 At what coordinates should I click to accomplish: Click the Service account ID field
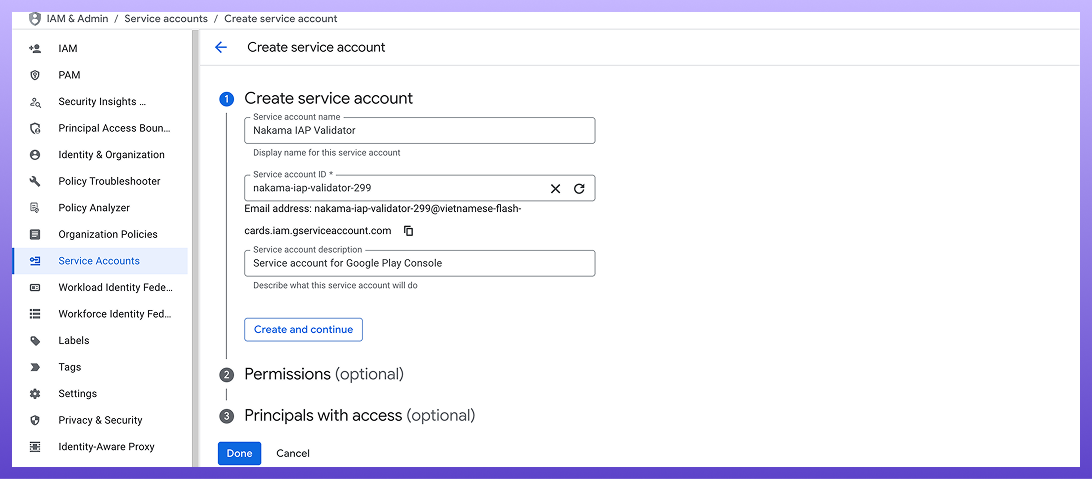click(x=419, y=188)
